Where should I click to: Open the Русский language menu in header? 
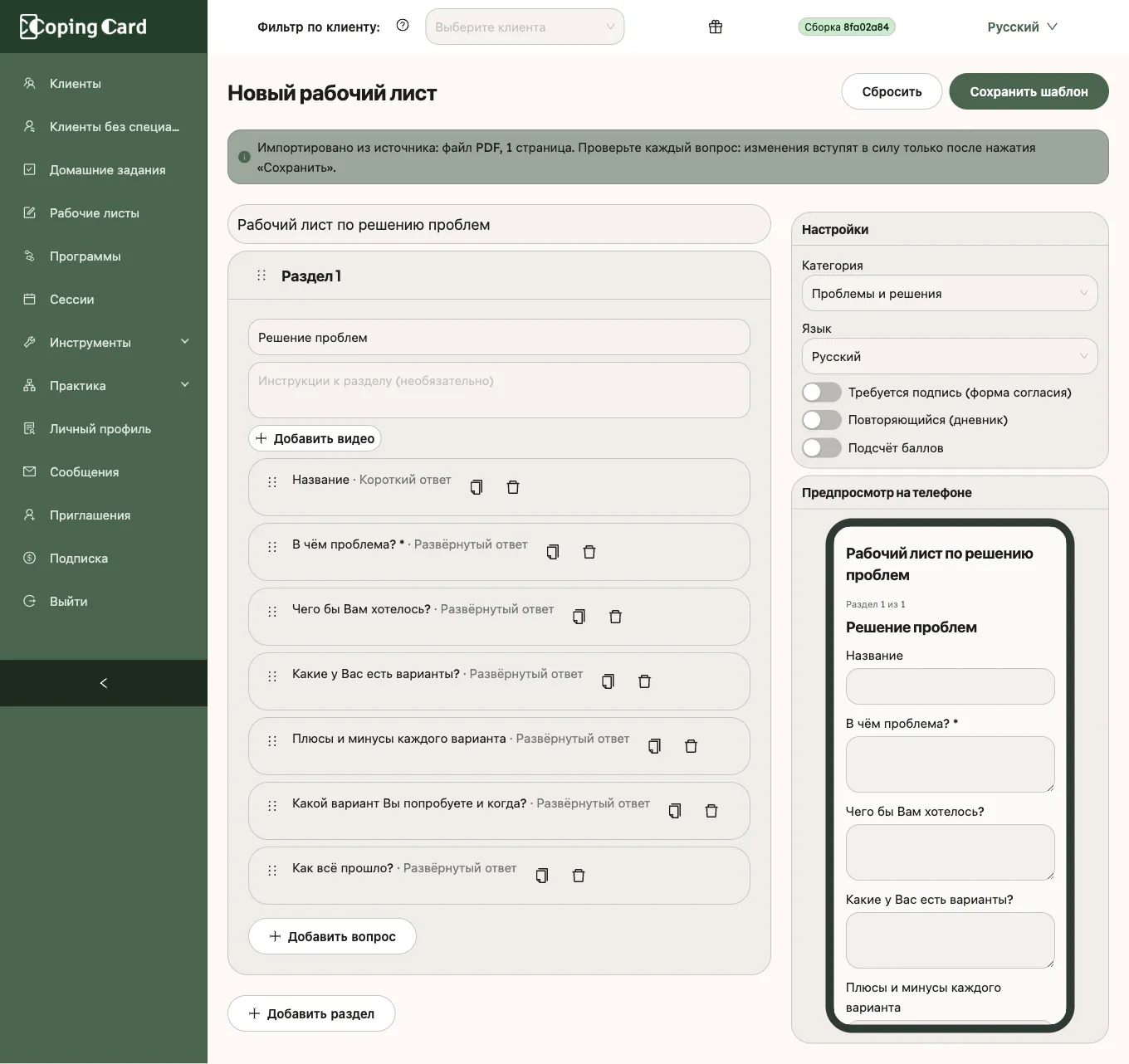tap(1022, 27)
